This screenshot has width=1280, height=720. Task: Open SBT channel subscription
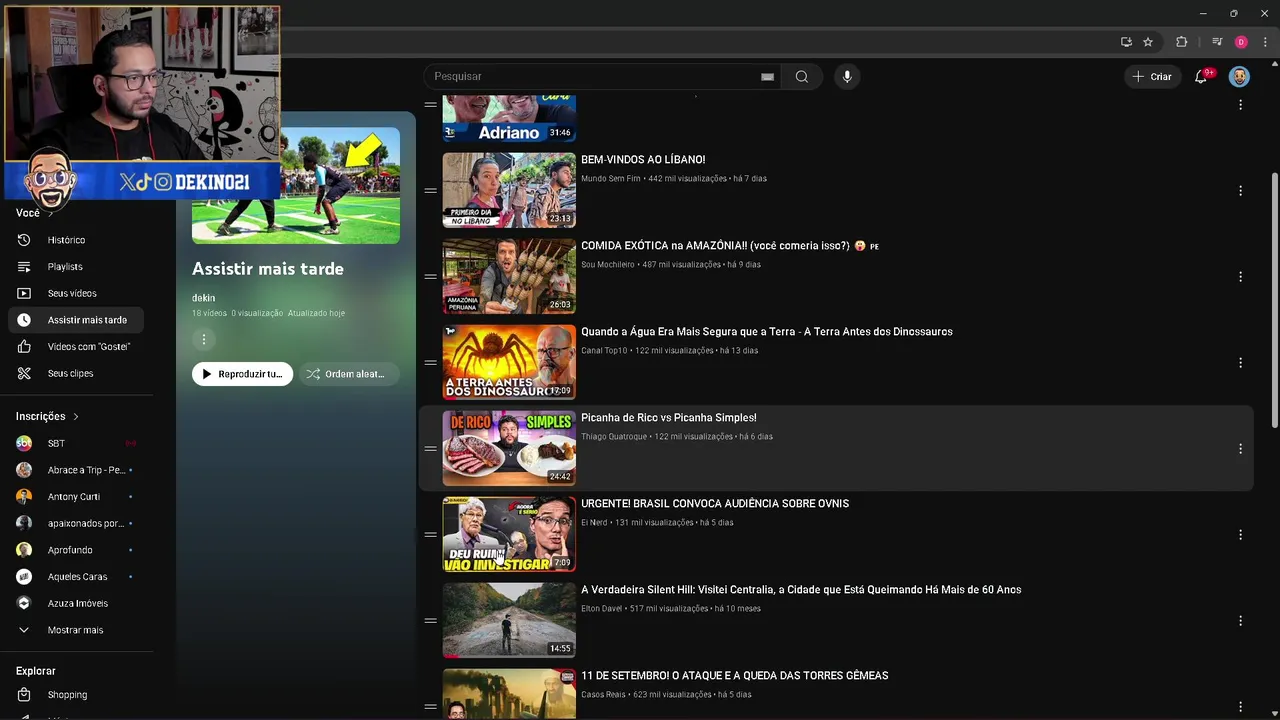(x=78, y=443)
